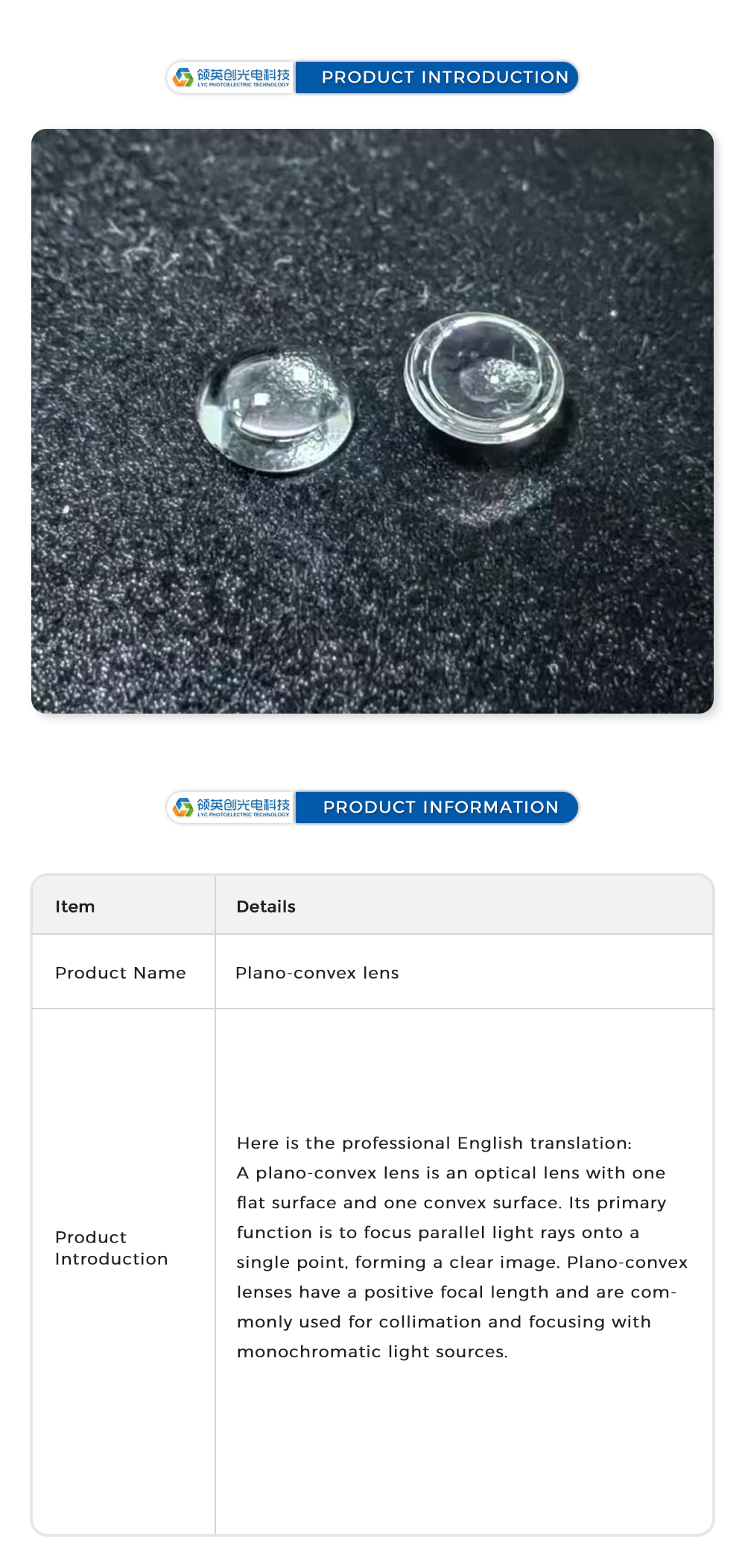Click "LYC Photoelectric Technology" small text in the top header
745x1568 pixels.
coord(243,85)
